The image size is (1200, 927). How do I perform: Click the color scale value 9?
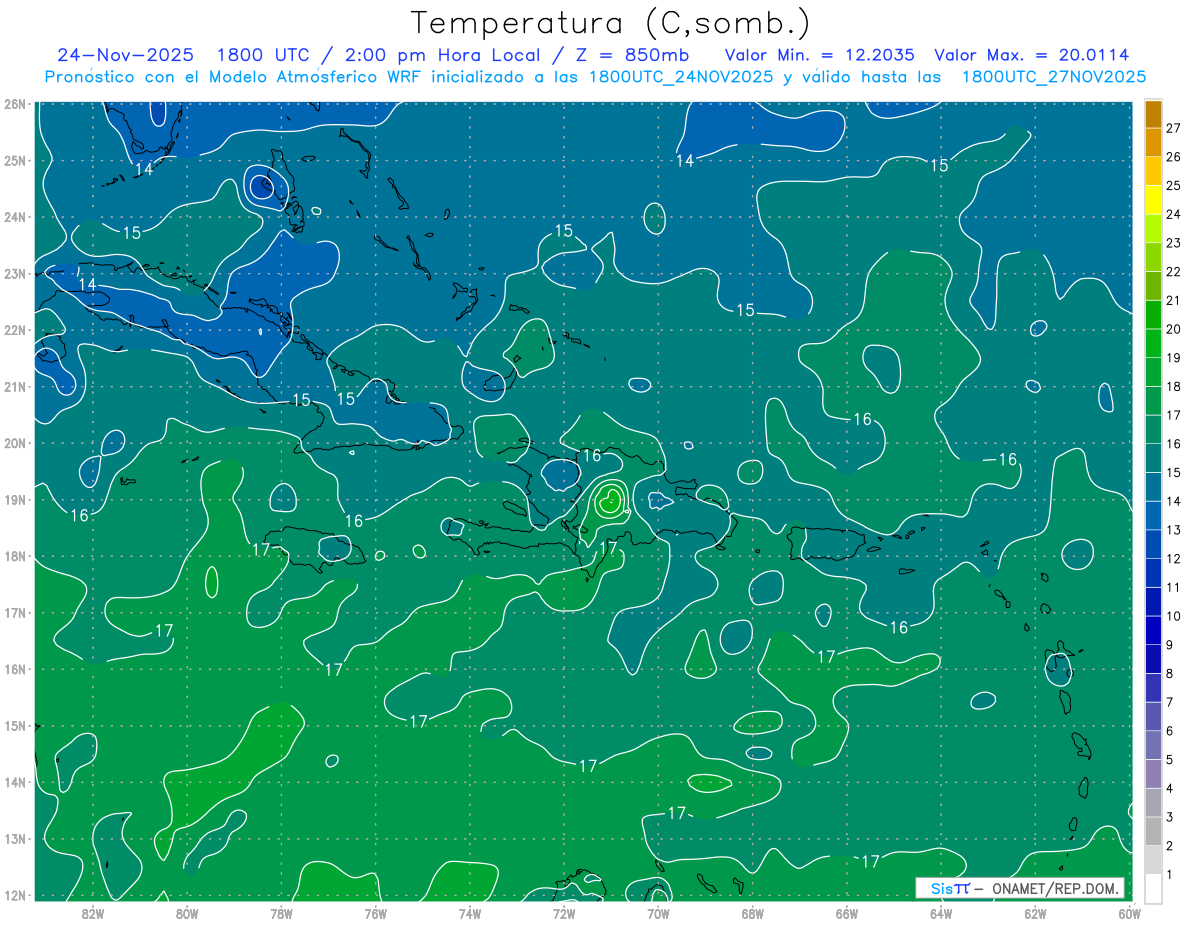(x=1170, y=645)
